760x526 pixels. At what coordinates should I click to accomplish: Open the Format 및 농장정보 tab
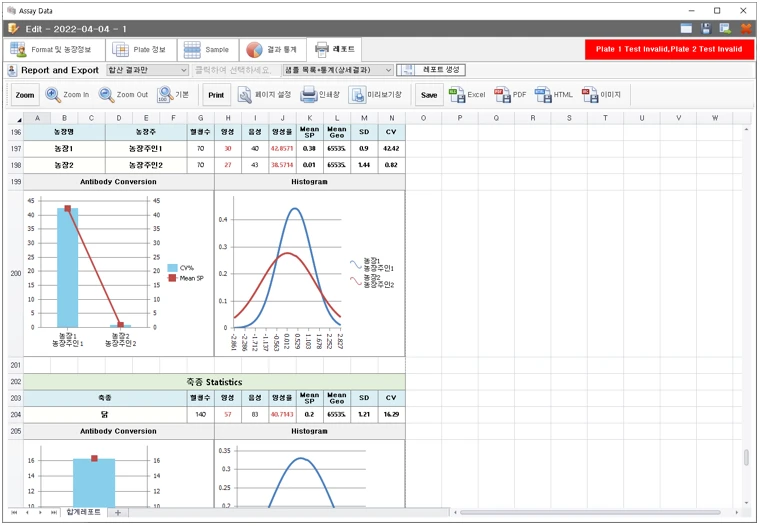pos(53,49)
